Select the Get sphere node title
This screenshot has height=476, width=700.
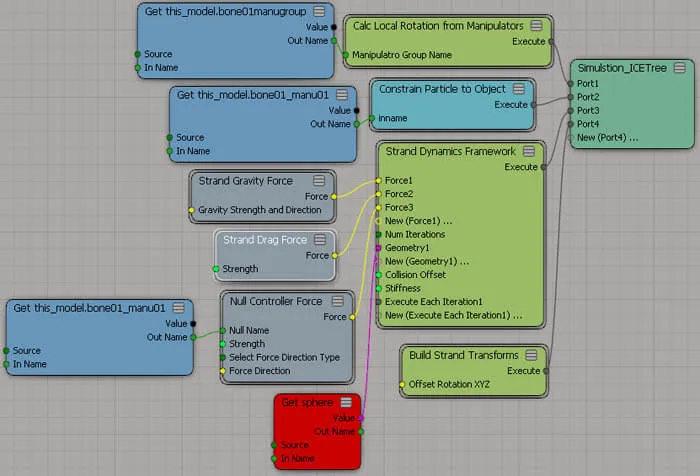click(307, 402)
